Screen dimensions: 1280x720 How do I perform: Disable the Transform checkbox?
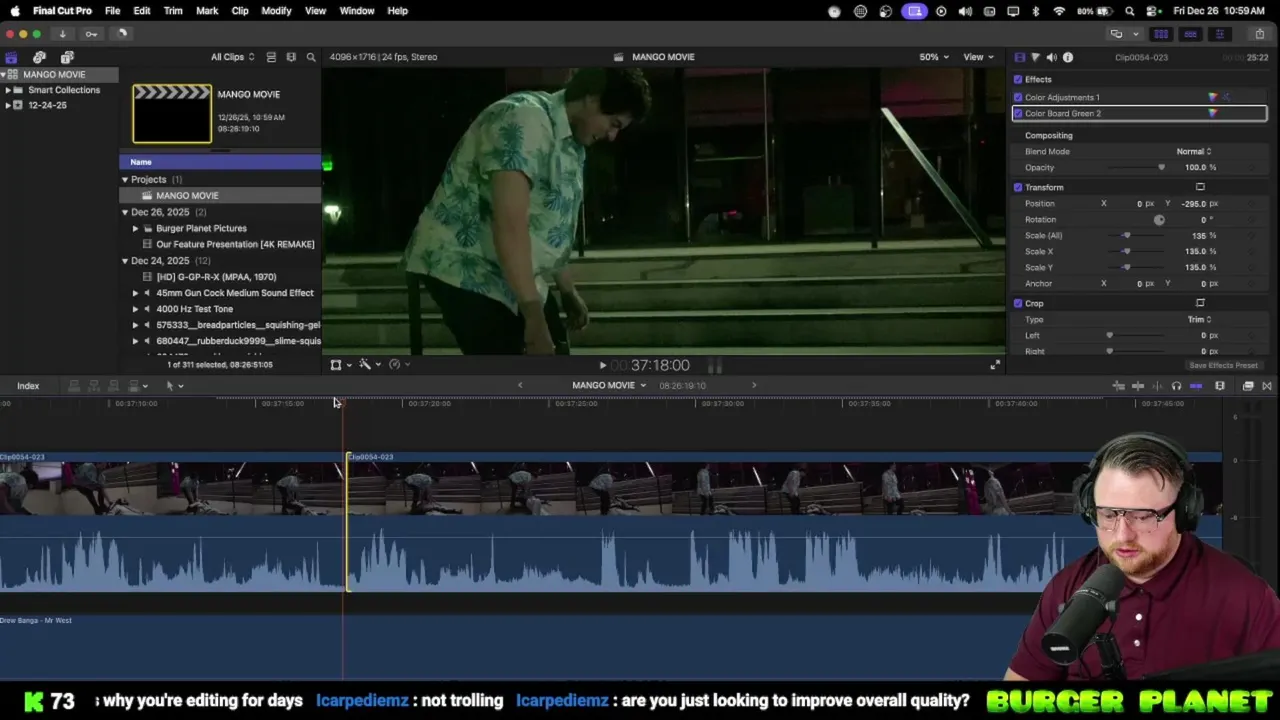tap(1018, 187)
